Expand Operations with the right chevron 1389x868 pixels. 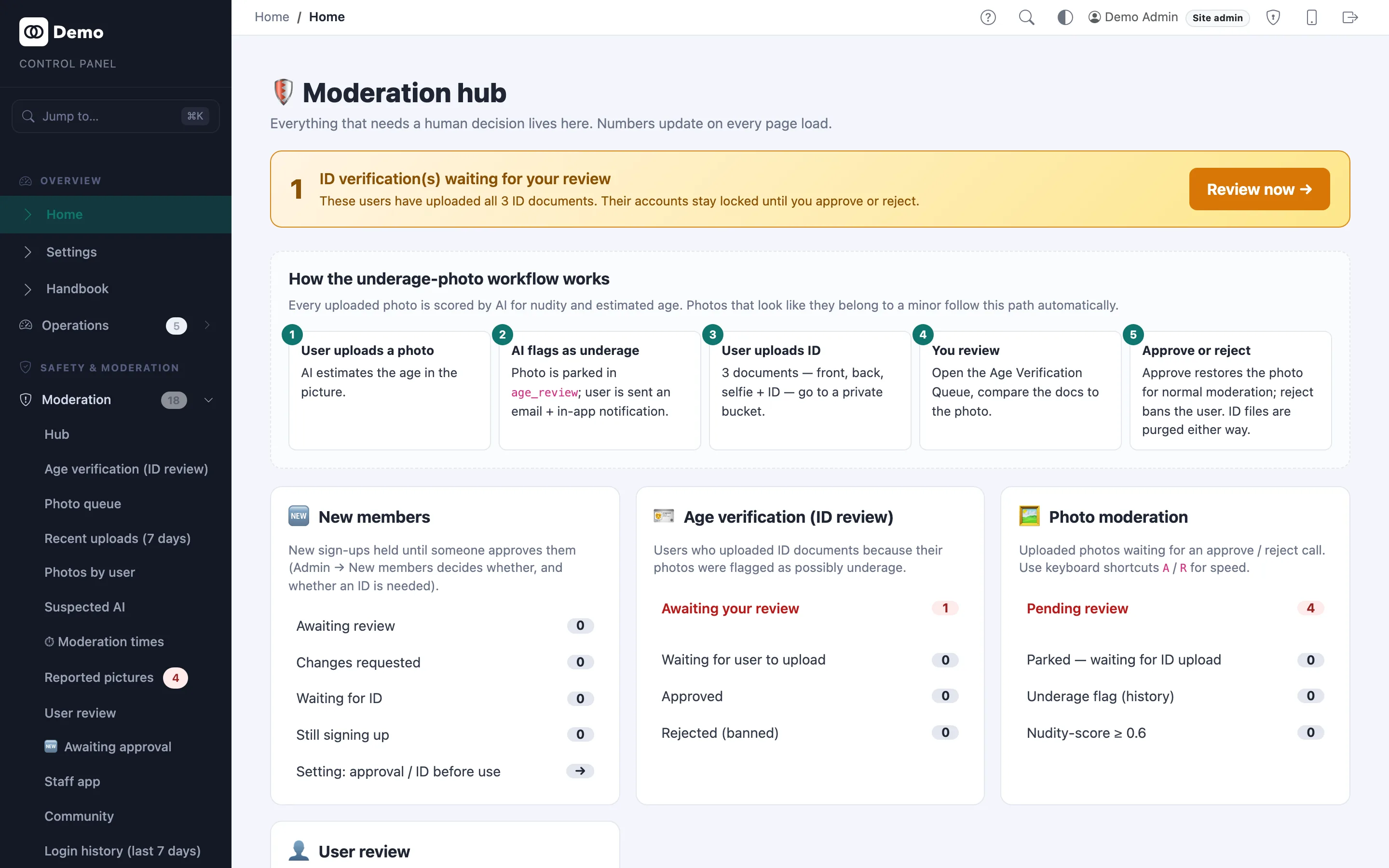[207, 325]
